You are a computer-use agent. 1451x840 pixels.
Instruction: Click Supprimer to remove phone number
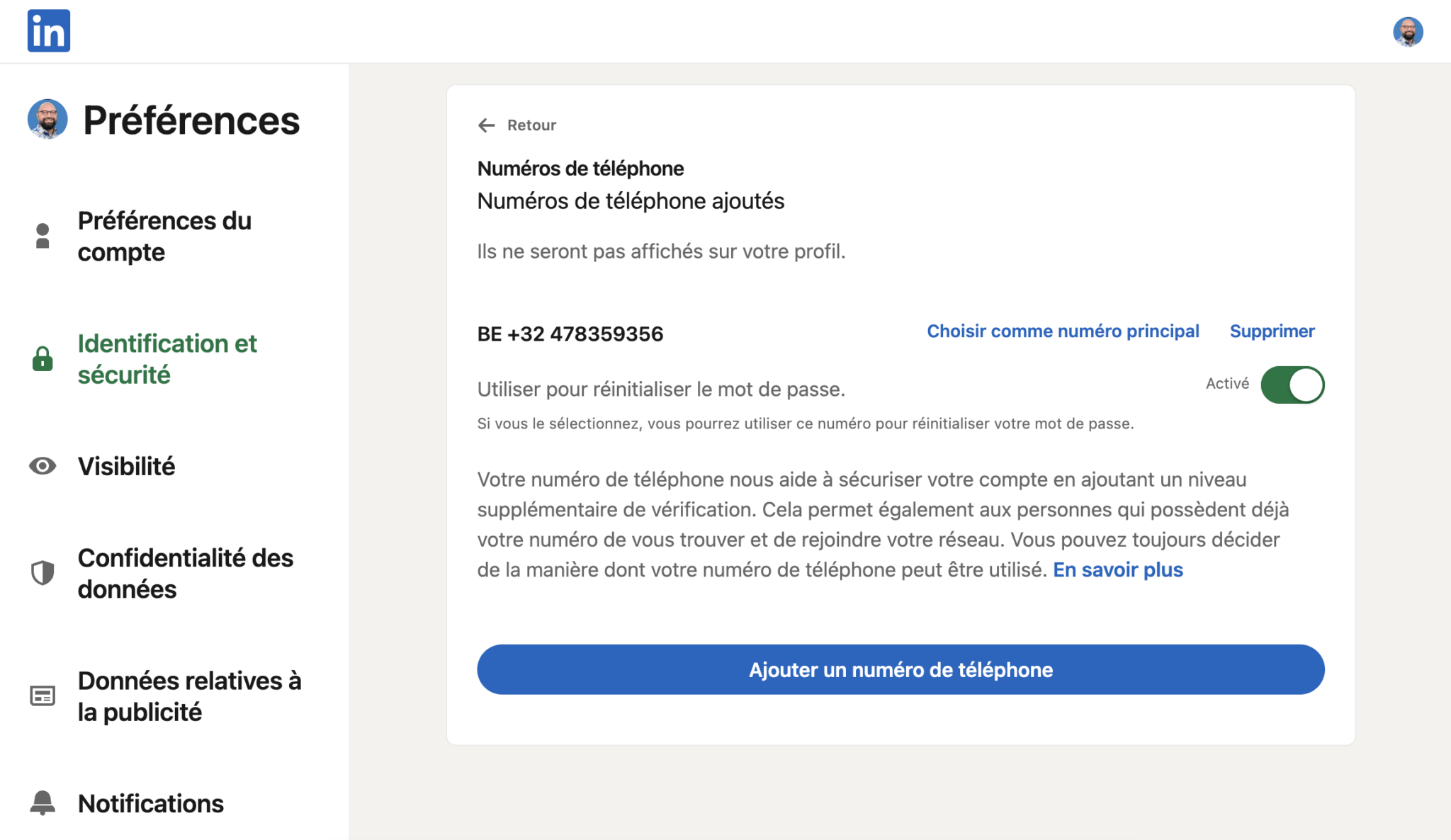point(1272,331)
